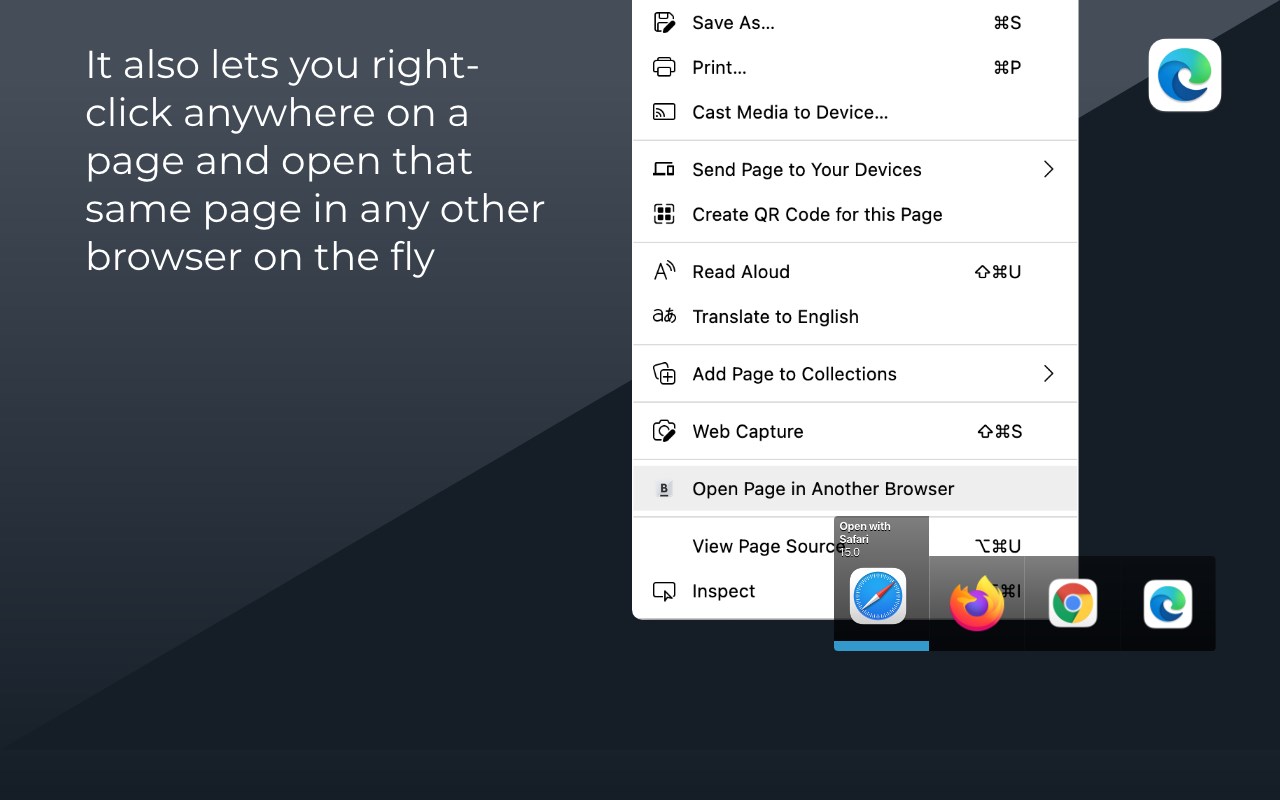Viewport: 1280px width, 800px height.
Task: Select Add Page to Collections
Action: click(x=856, y=373)
